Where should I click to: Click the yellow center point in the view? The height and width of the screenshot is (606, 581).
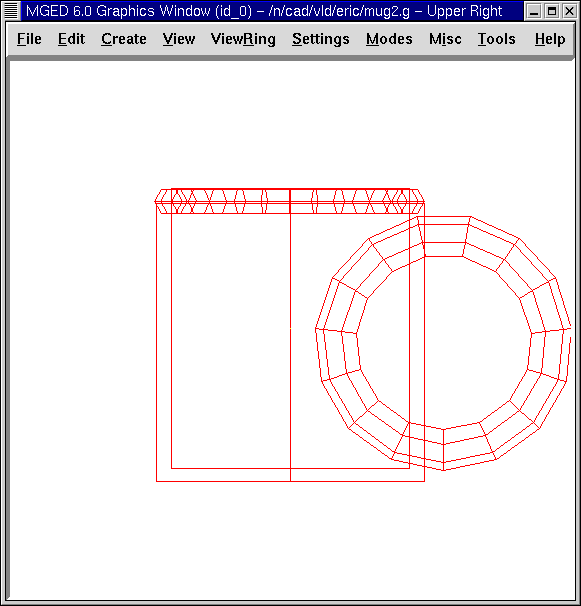290,329
